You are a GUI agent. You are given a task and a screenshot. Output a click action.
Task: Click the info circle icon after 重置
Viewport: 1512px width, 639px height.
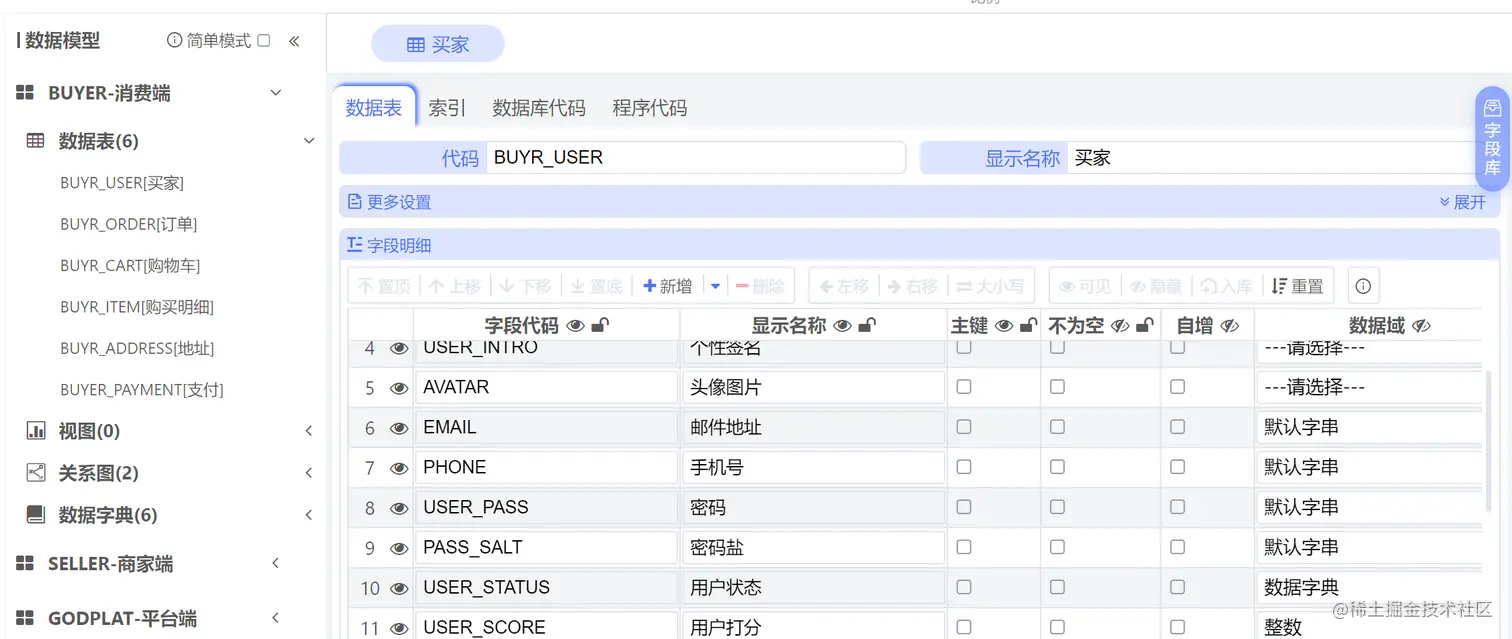point(1363,286)
